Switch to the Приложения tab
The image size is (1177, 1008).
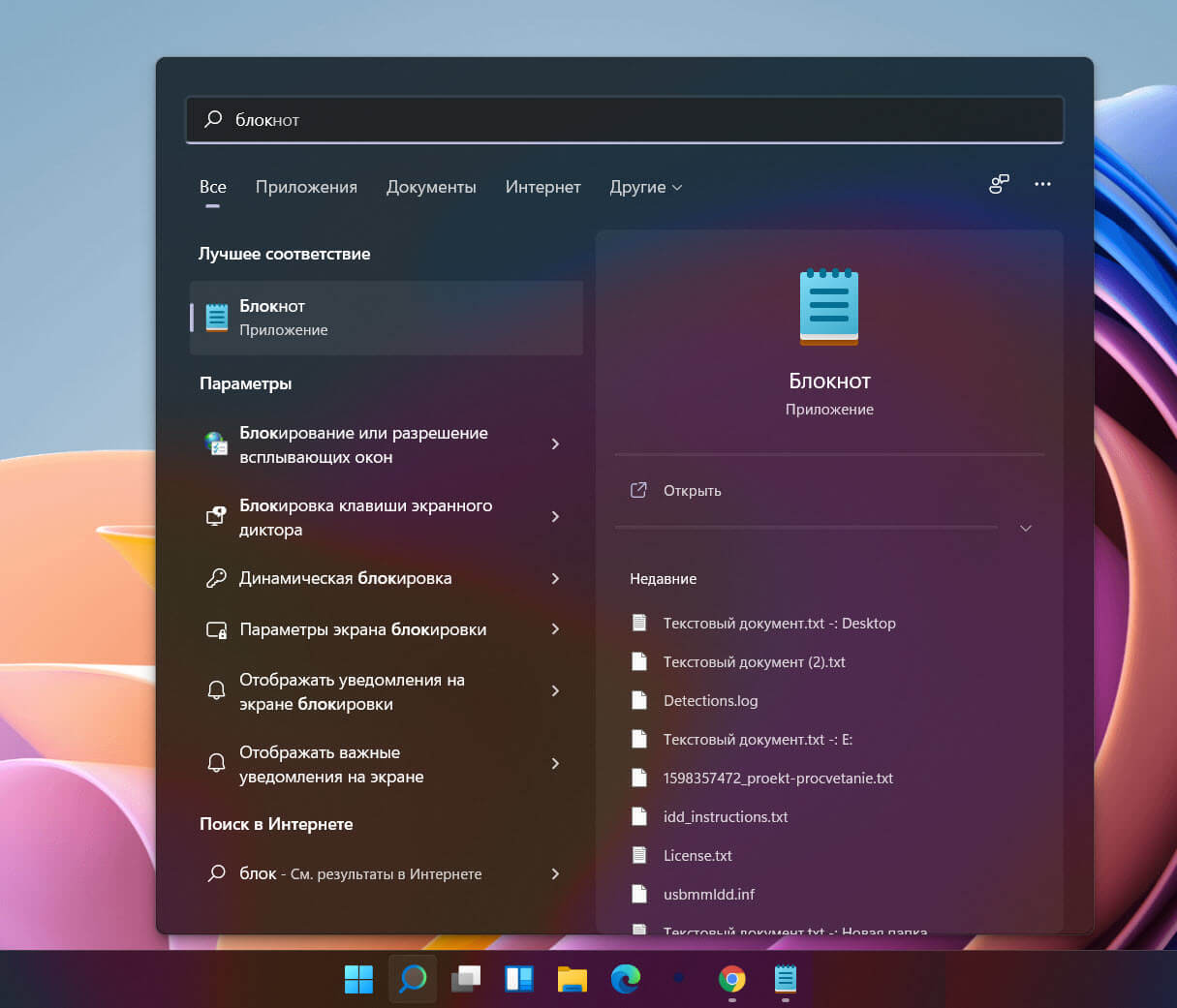[x=306, y=187]
